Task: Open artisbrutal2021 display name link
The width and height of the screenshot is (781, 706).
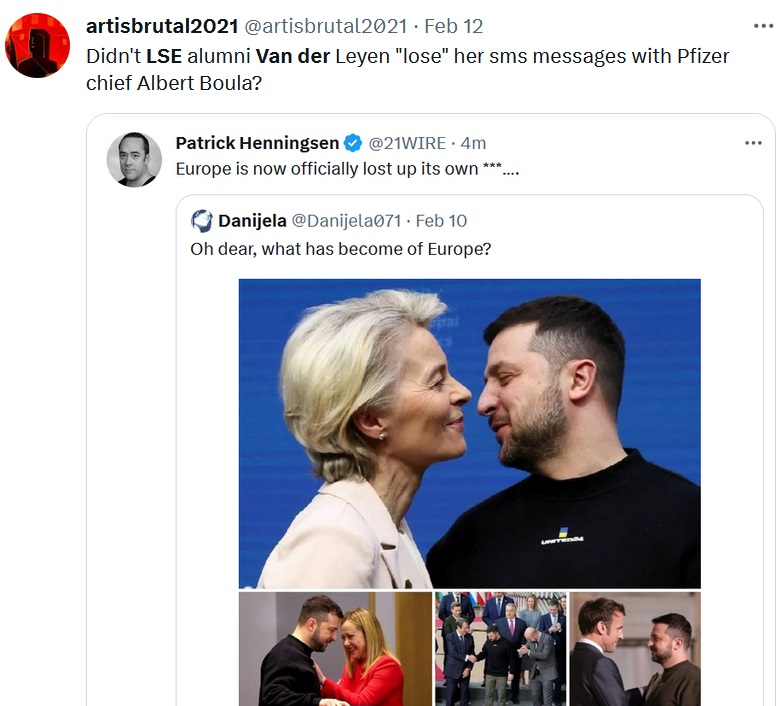Action: coord(161,26)
